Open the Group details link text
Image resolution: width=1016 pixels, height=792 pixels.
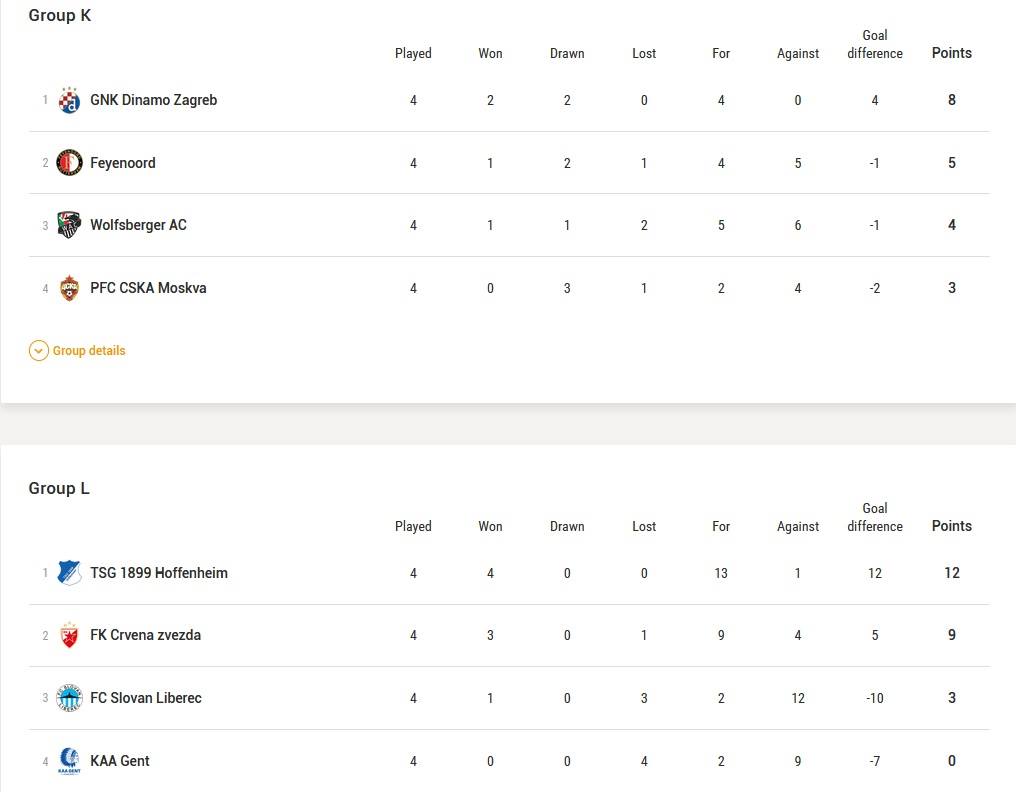[x=89, y=351]
